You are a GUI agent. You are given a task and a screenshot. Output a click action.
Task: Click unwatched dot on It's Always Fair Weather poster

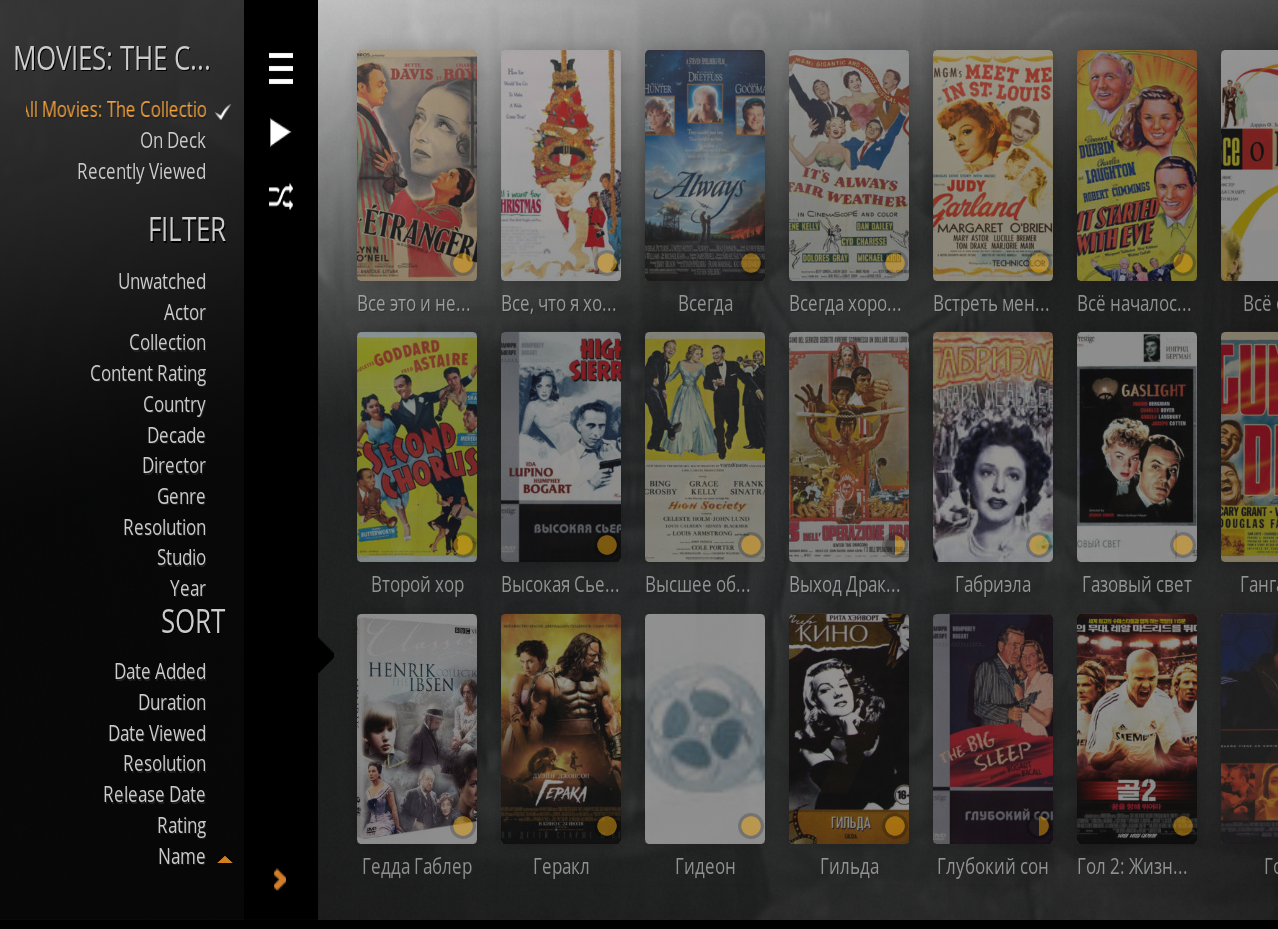pyautogui.click(x=895, y=263)
